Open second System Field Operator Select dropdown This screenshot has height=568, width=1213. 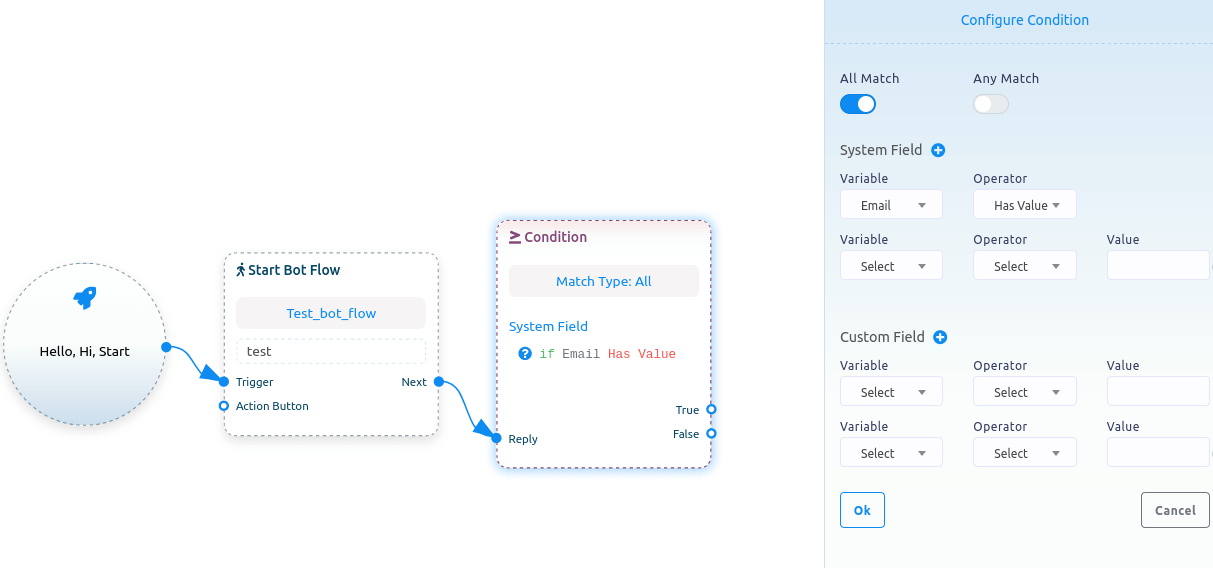pos(1025,266)
